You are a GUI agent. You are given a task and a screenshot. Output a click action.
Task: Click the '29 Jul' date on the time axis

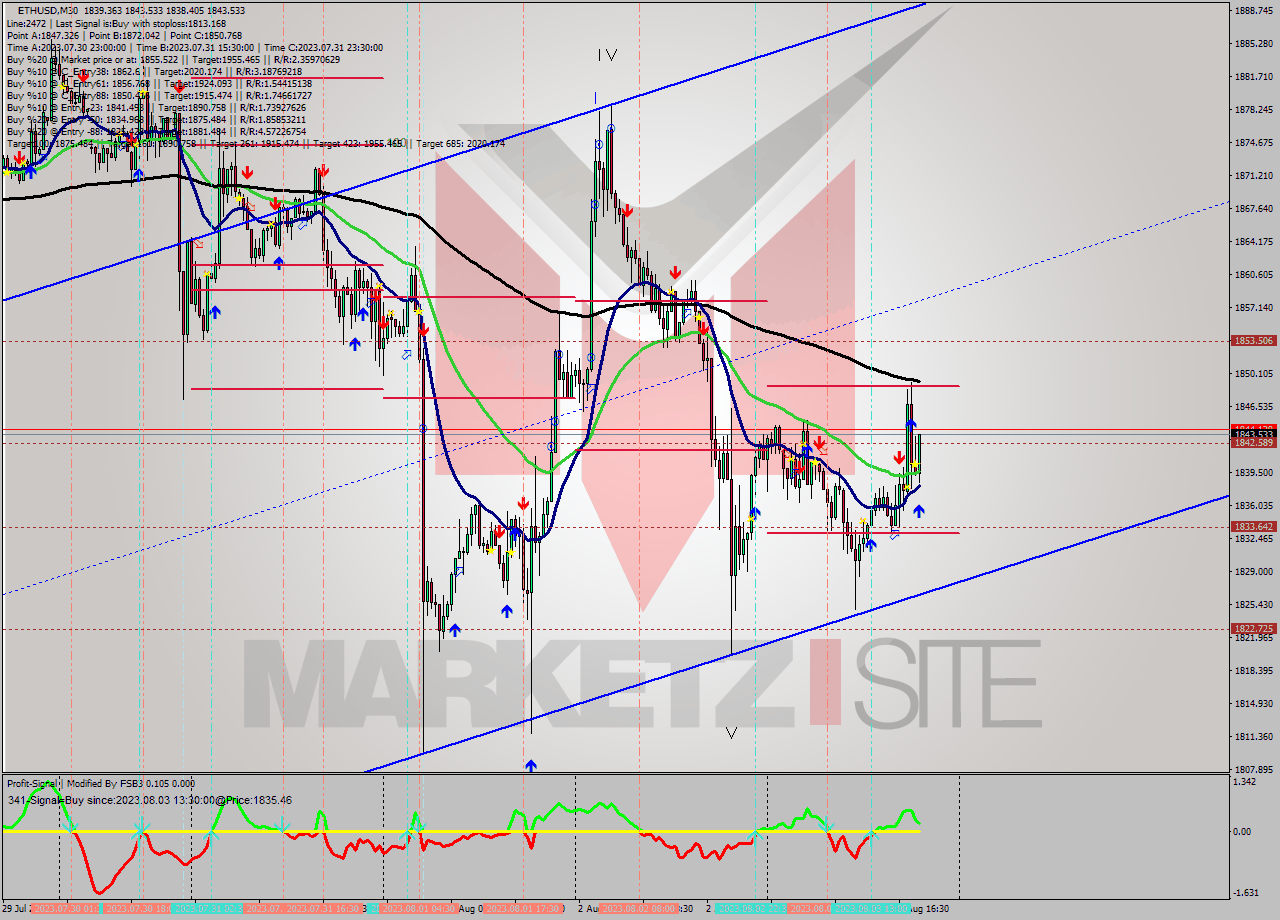[15, 908]
